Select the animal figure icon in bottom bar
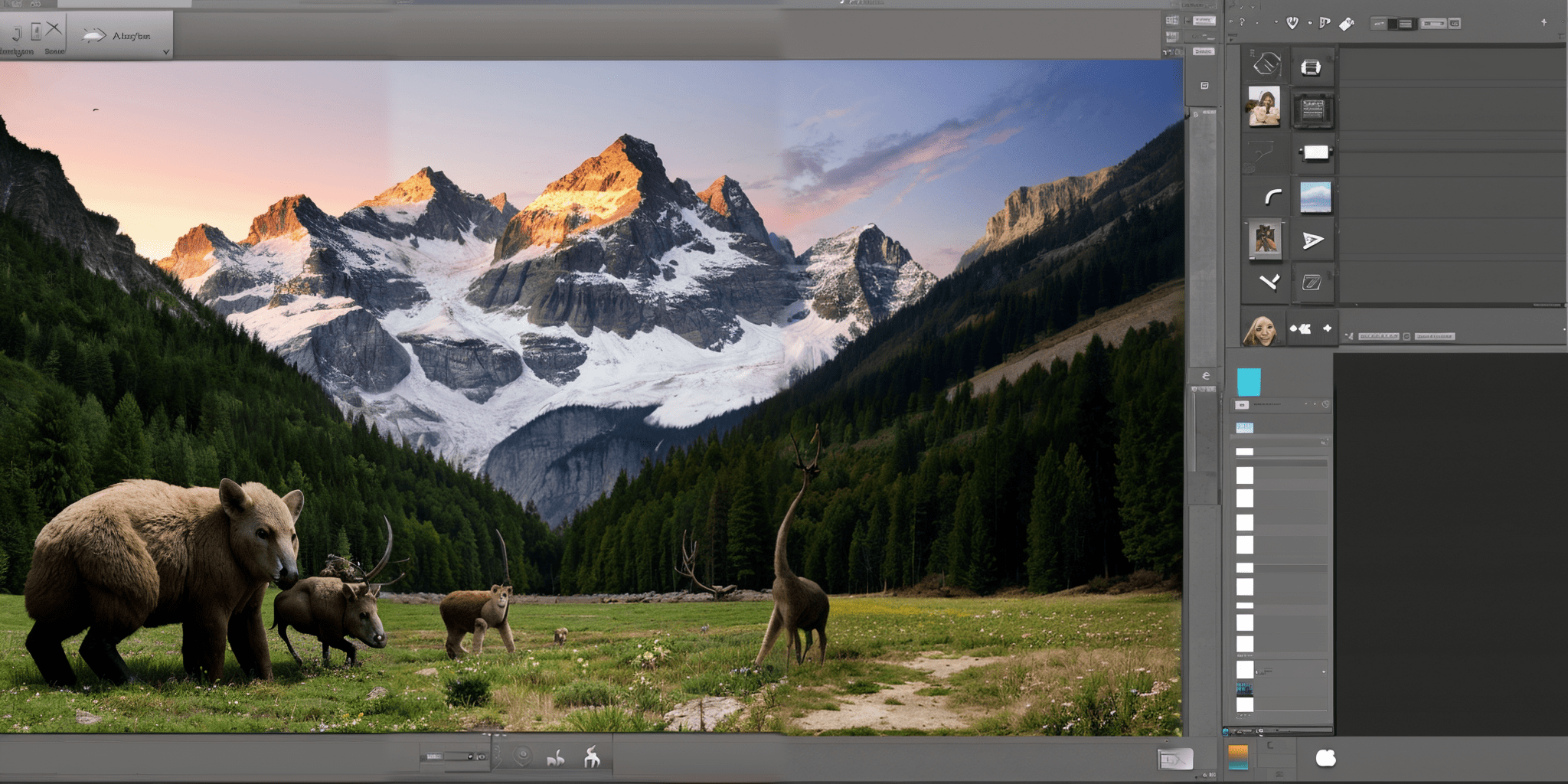The image size is (1568, 784). [592, 757]
